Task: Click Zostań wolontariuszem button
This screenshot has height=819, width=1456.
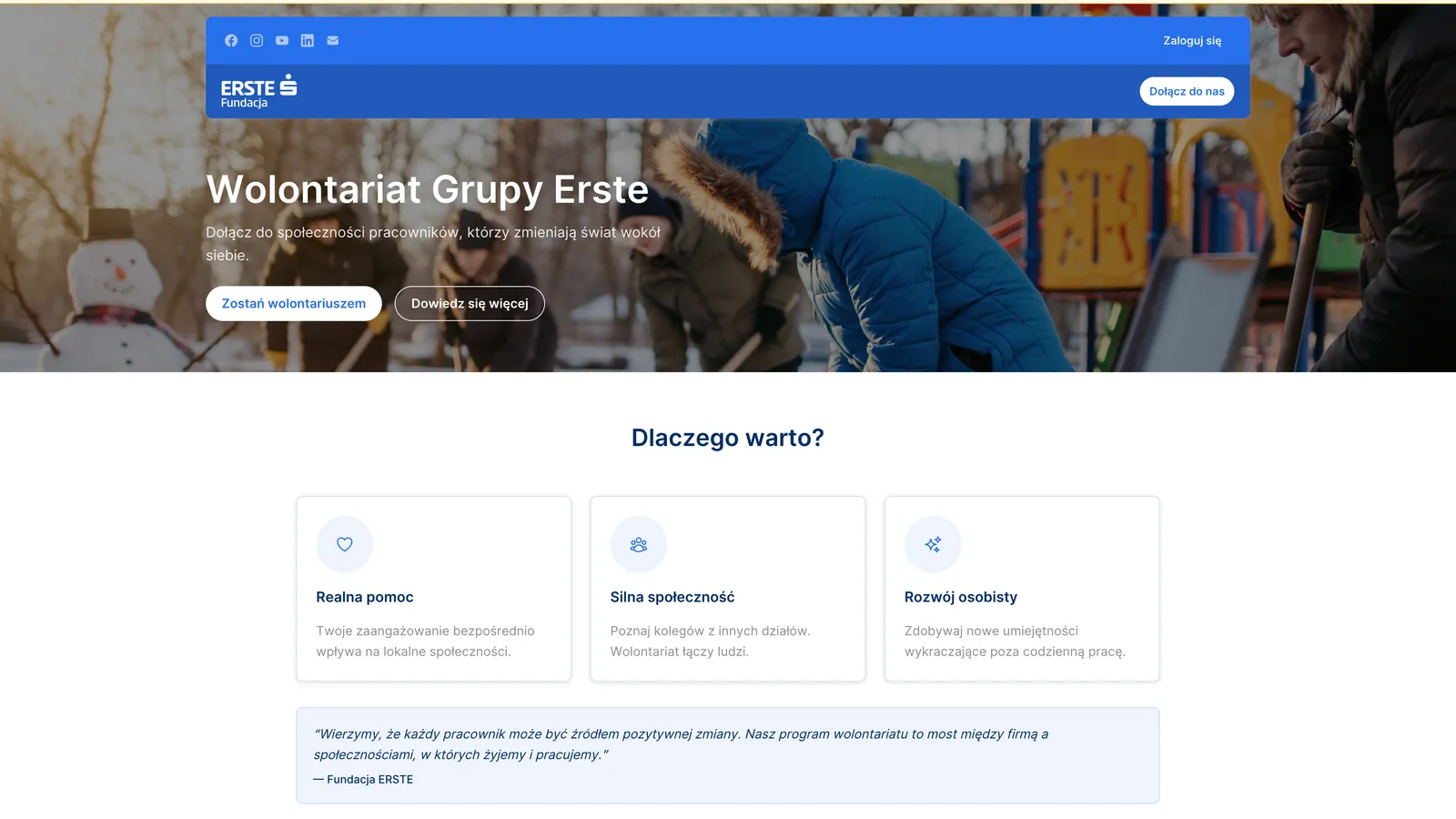Action: pos(294,304)
